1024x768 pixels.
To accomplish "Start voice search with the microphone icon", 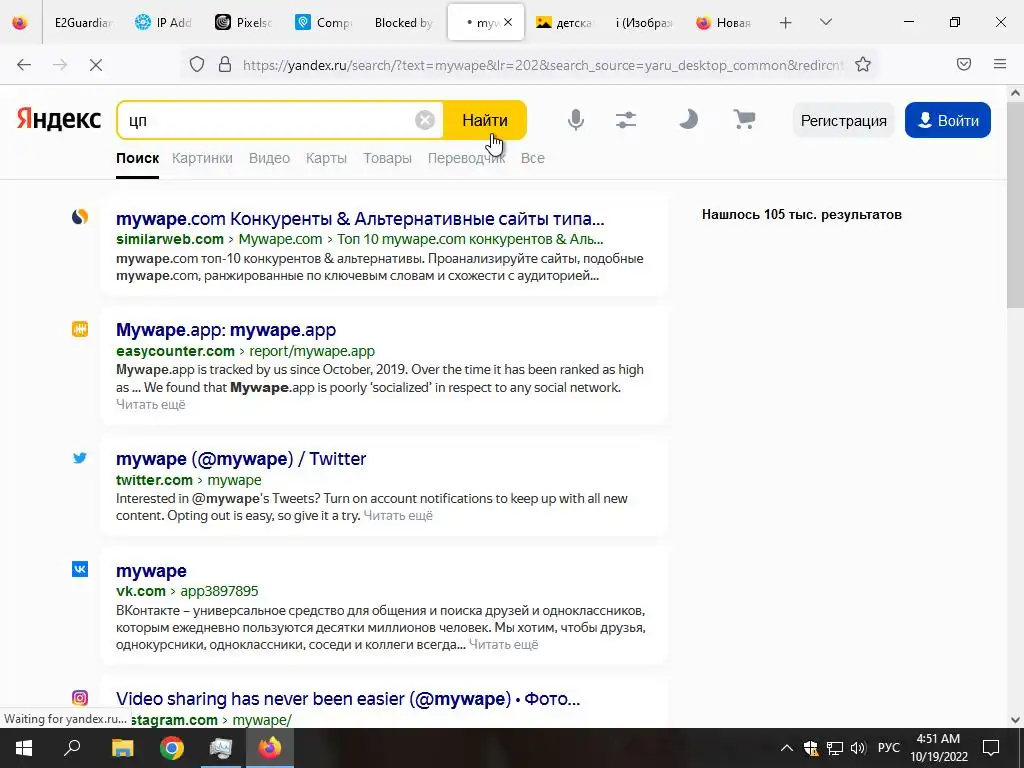I will 575,120.
